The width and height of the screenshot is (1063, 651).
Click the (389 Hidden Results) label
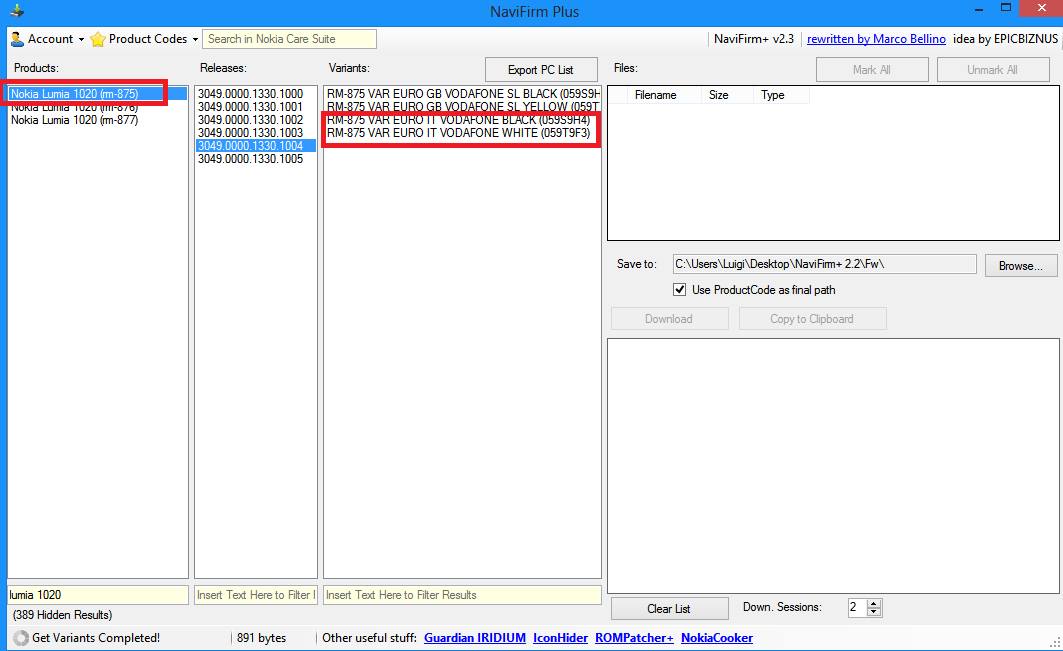click(62, 615)
